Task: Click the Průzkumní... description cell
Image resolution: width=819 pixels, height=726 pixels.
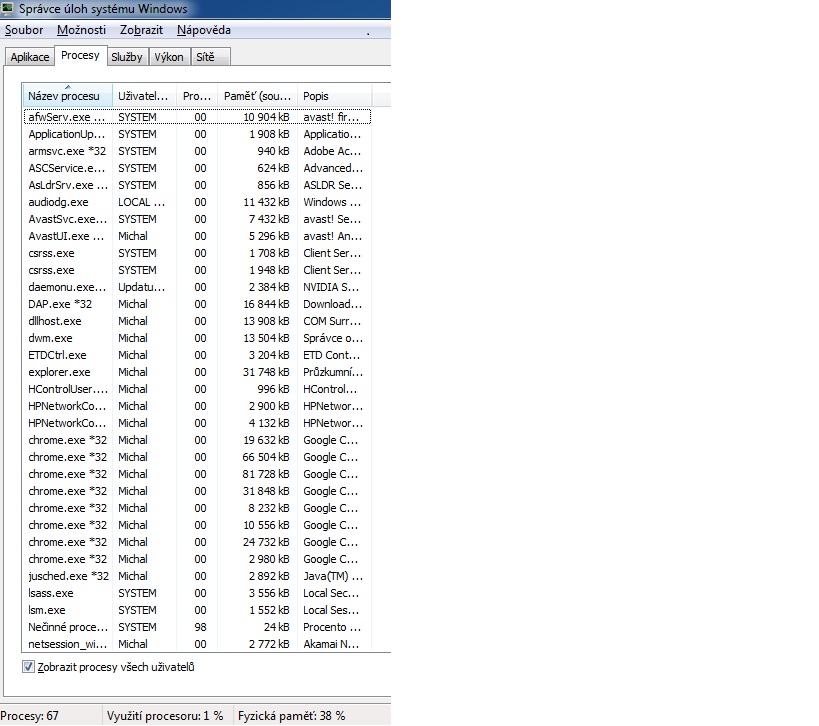Action: coord(333,372)
